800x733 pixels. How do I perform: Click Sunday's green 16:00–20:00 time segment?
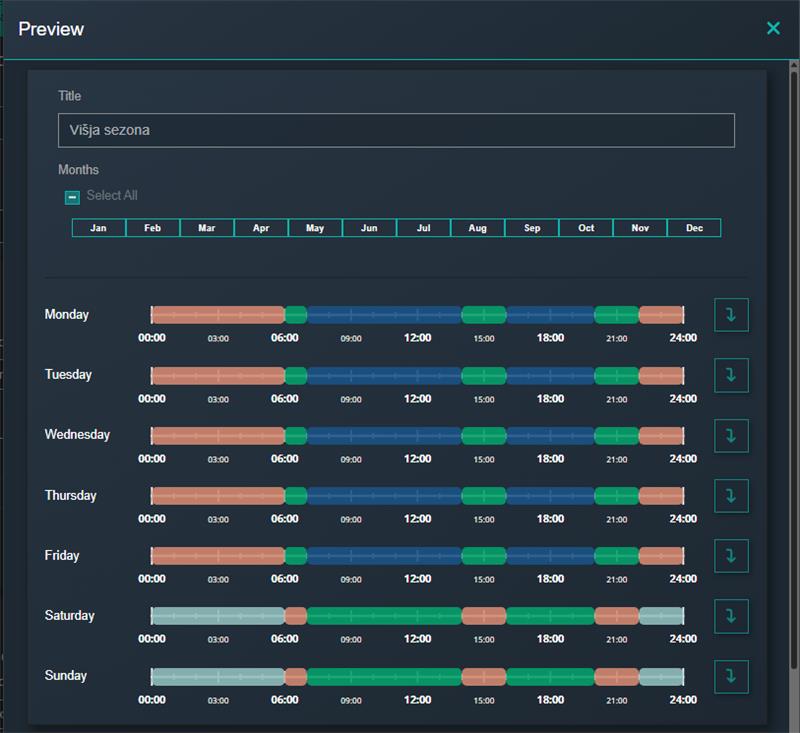[551, 677]
